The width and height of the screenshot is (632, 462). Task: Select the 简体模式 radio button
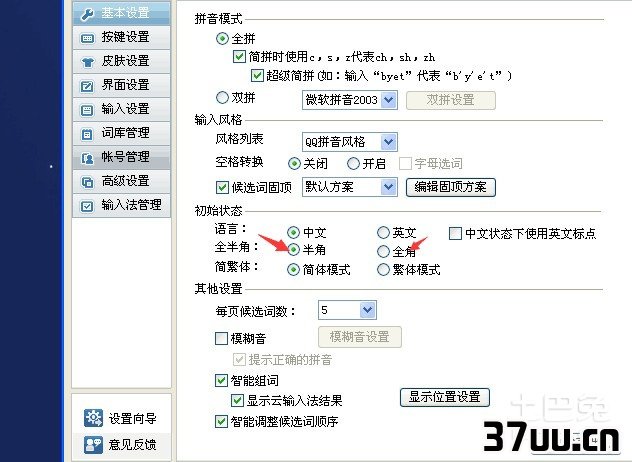pos(293,269)
